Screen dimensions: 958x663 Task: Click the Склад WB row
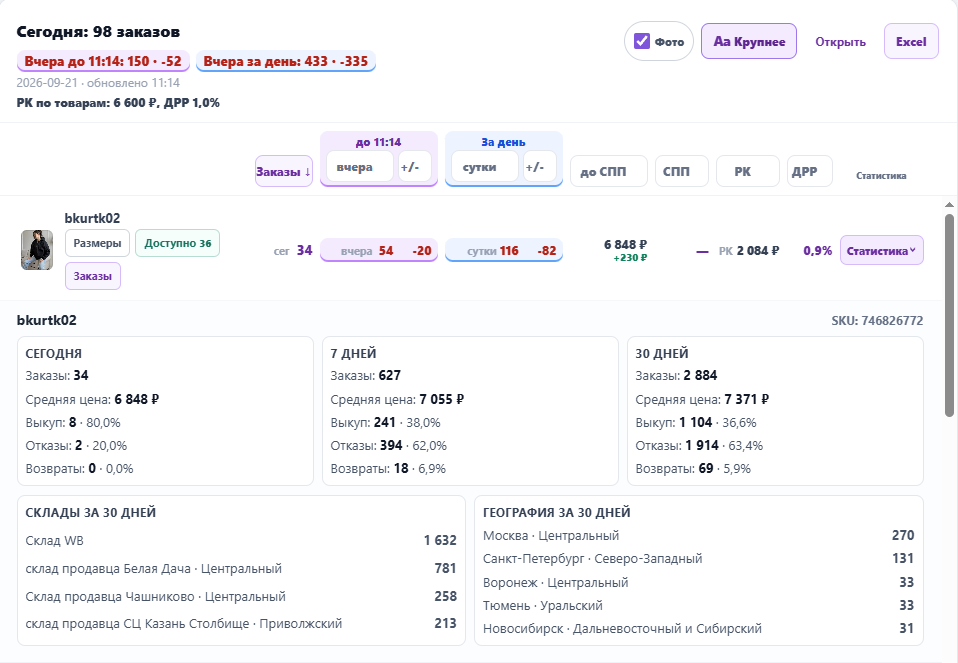click(241, 541)
